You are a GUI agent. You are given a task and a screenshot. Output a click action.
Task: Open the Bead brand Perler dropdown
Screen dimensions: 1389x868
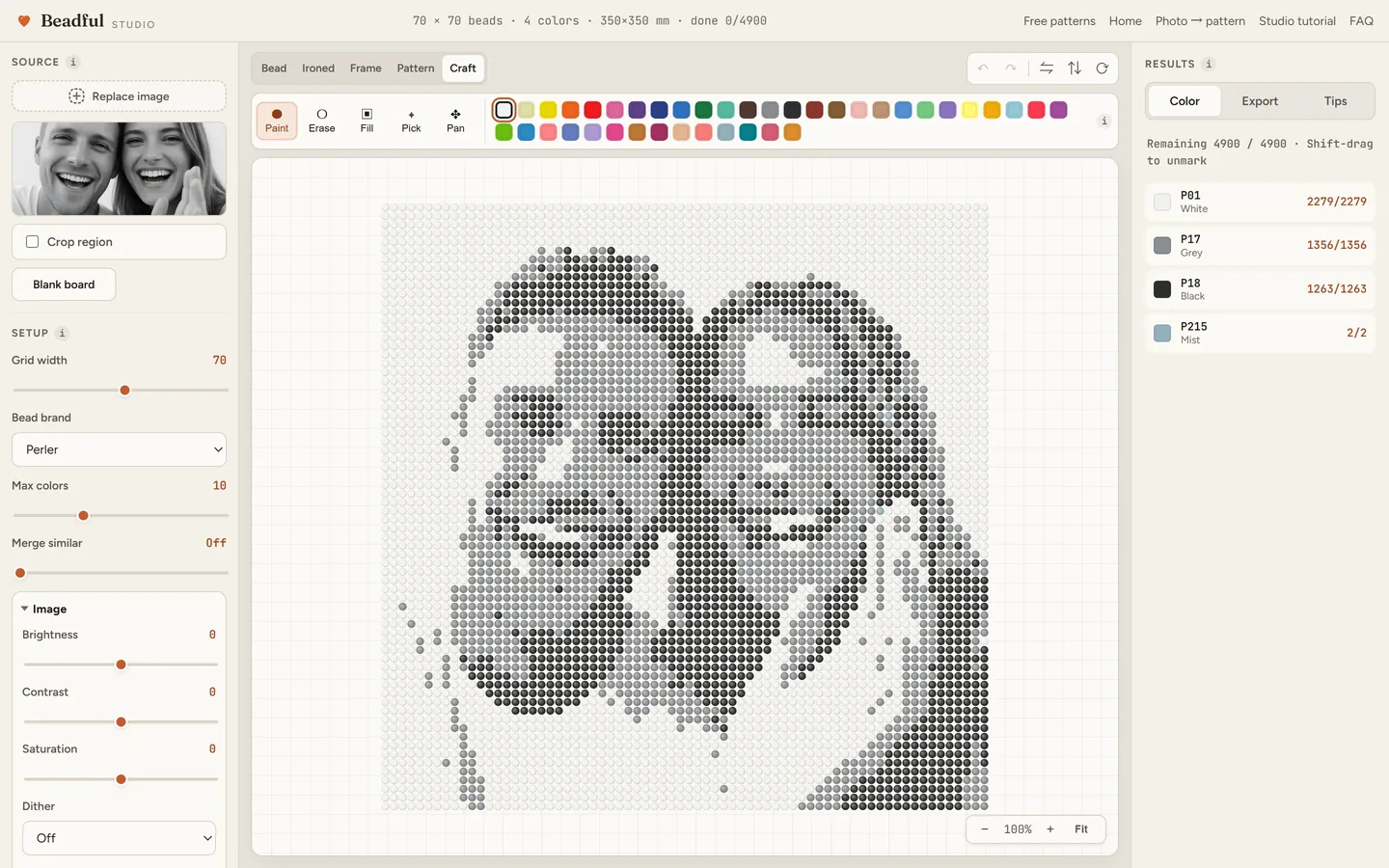click(120, 449)
